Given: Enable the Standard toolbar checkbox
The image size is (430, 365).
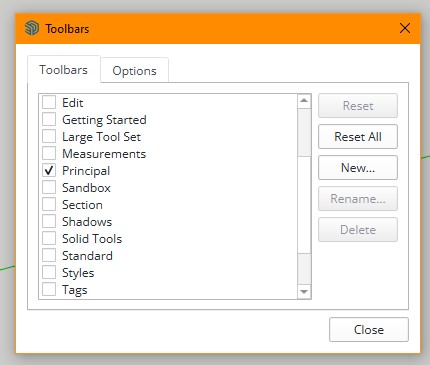Looking at the screenshot, I should point(49,255).
